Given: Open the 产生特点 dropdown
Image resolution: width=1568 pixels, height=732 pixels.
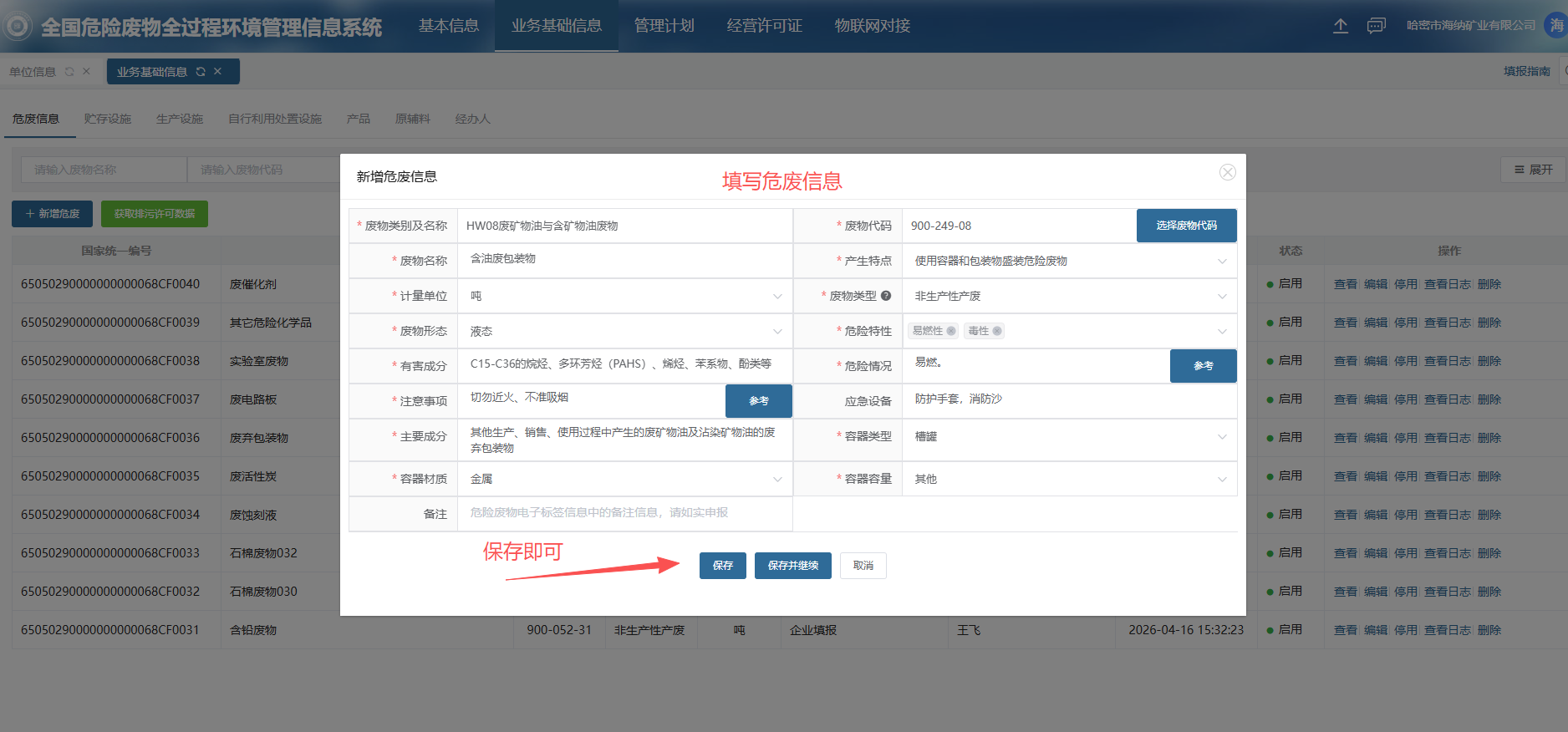Looking at the screenshot, I should pyautogui.click(x=1222, y=262).
